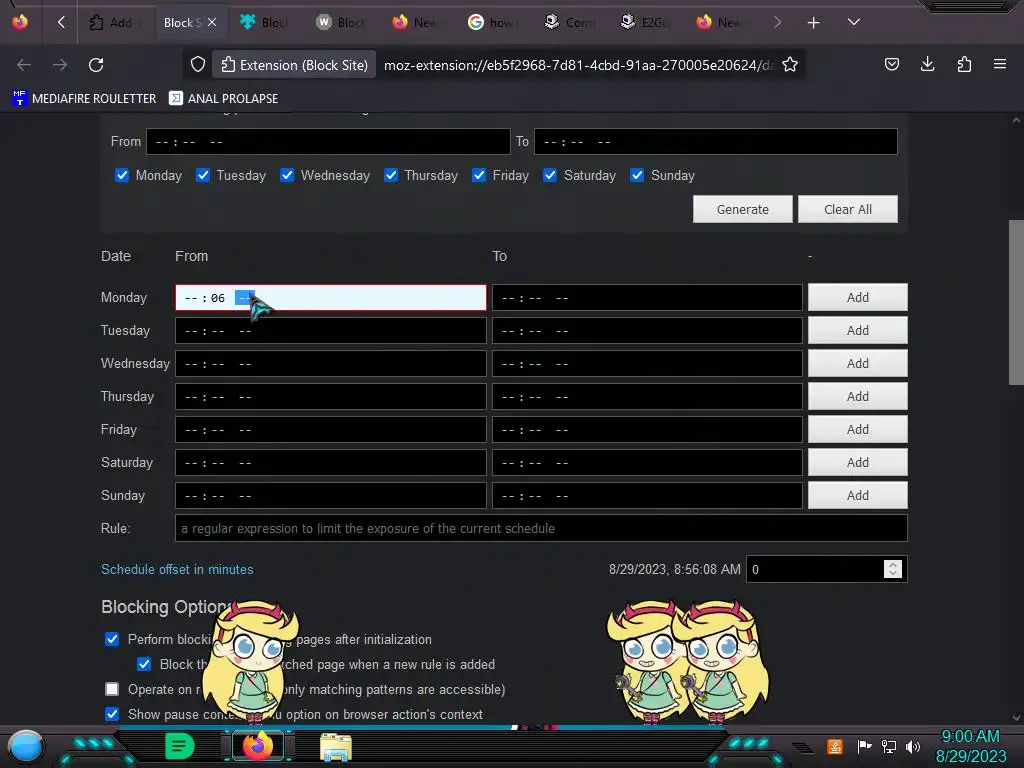This screenshot has width=1024, height=768.
Task: Open the Start orb on the taskbar
Action: click(26, 746)
